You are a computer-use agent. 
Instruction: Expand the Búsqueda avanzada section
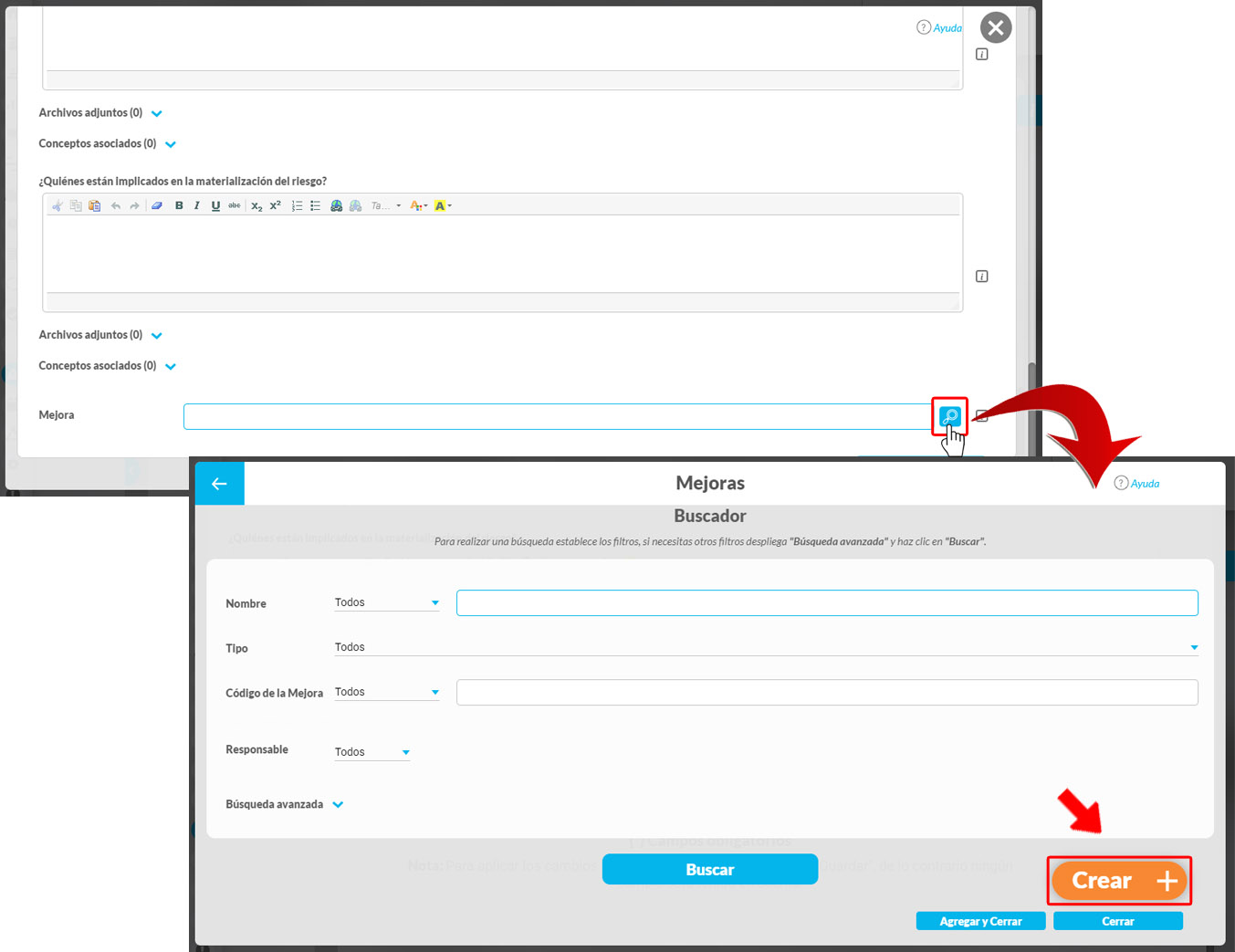tap(284, 804)
